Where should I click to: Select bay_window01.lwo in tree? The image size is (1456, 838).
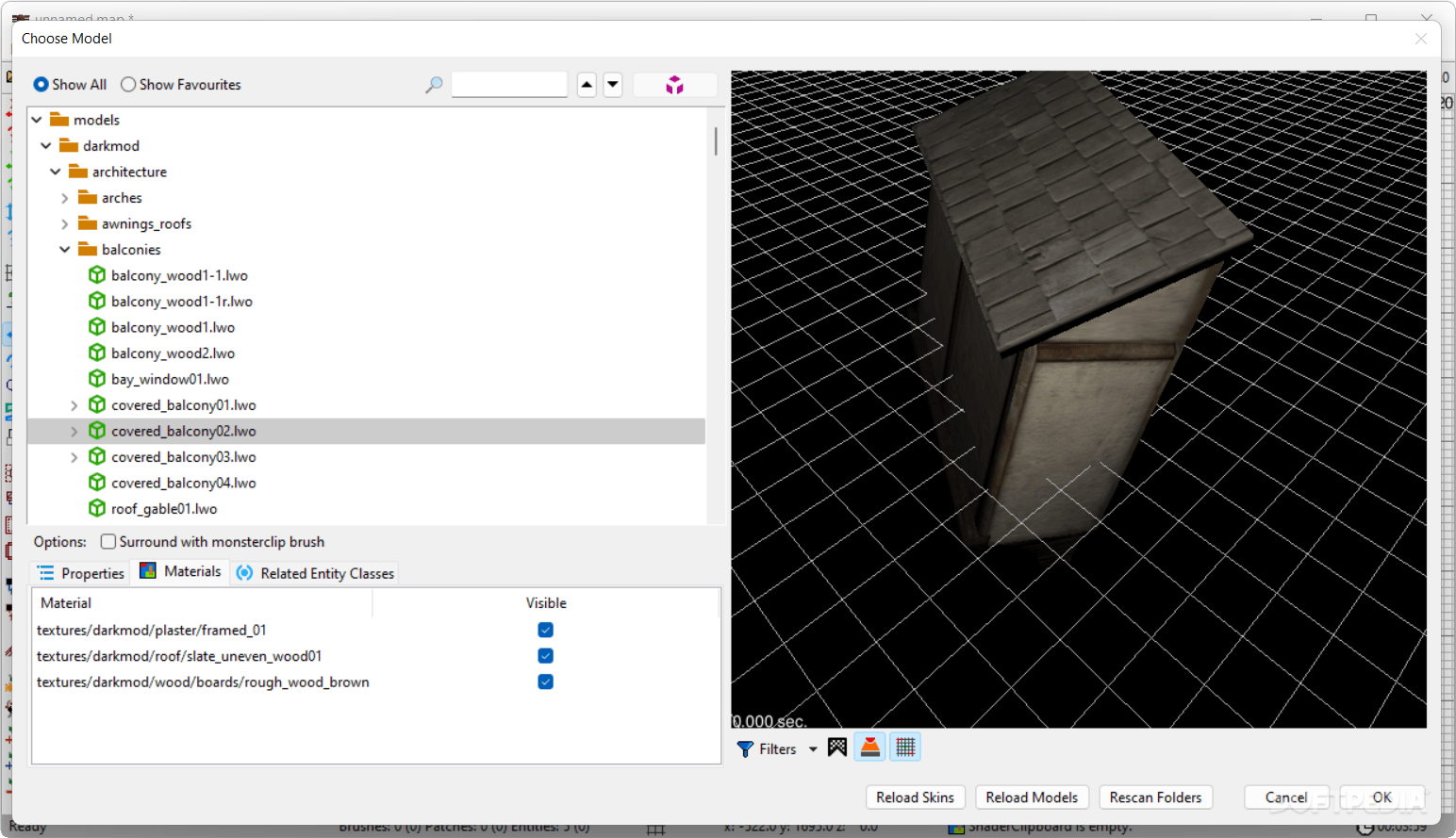point(170,379)
